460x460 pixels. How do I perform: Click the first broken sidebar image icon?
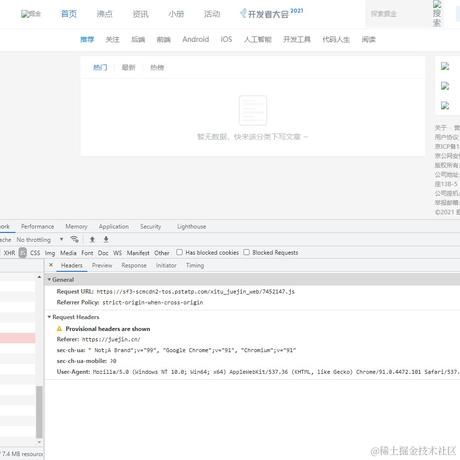click(x=445, y=66)
